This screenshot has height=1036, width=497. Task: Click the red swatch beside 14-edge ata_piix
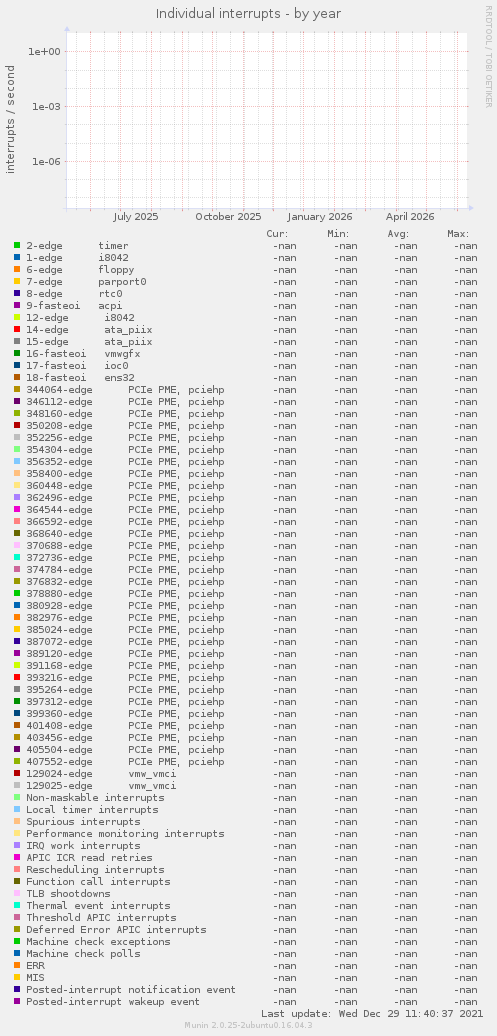(17, 330)
